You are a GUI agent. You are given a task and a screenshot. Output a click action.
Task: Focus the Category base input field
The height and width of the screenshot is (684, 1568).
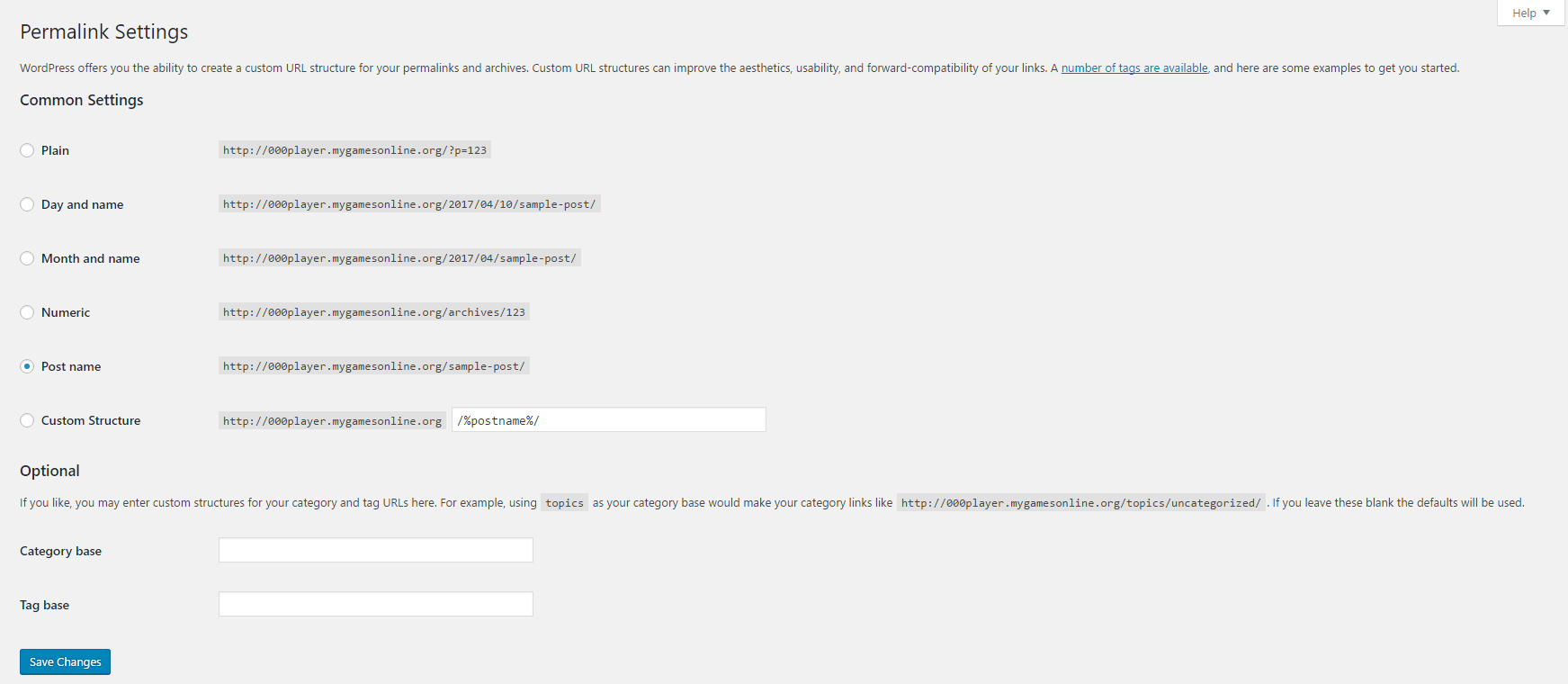point(375,550)
